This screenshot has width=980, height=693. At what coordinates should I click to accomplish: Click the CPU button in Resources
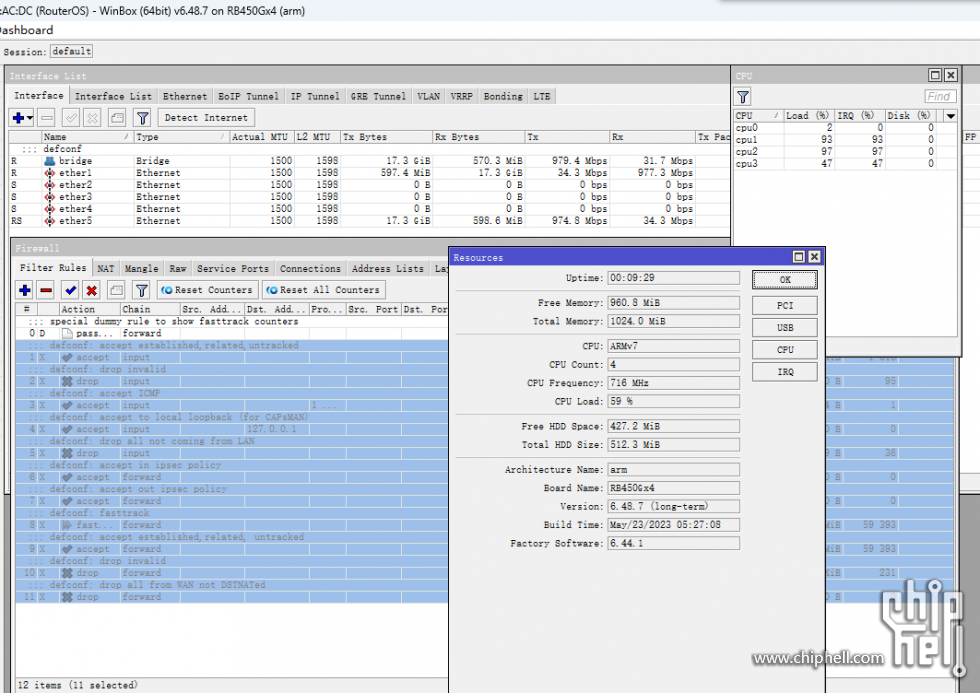coord(785,350)
